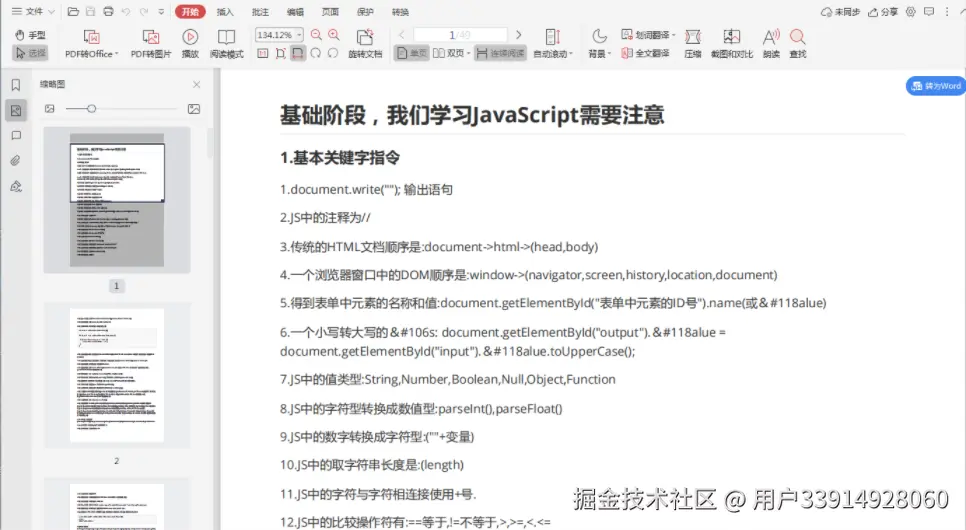The height and width of the screenshot is (530, 966).
Task: Open bookmark panel in sidebar
Action: point(16,84)
